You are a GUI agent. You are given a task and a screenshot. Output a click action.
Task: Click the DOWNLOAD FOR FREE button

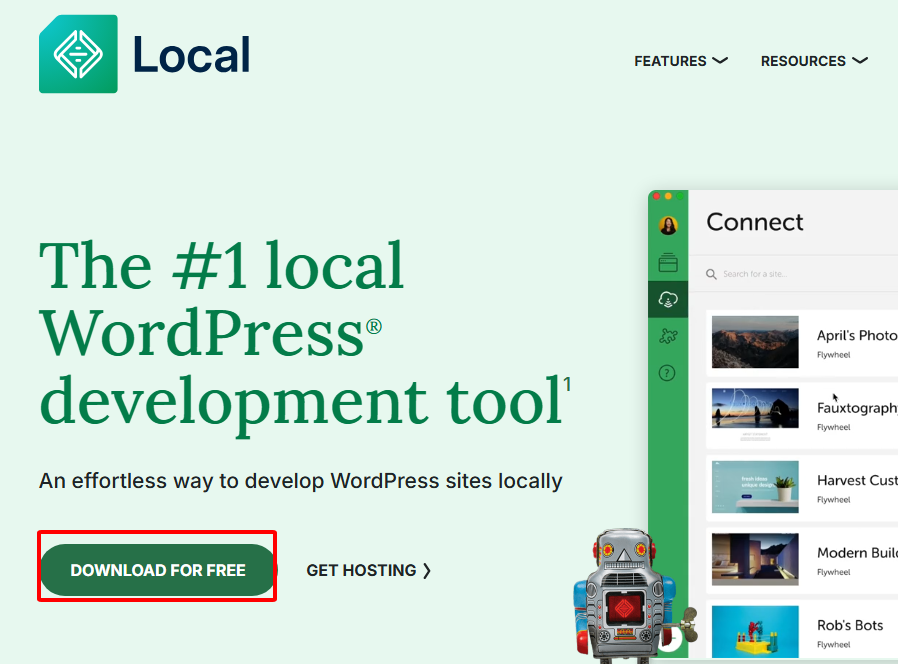pyautogui.click(x=157, y=570)
